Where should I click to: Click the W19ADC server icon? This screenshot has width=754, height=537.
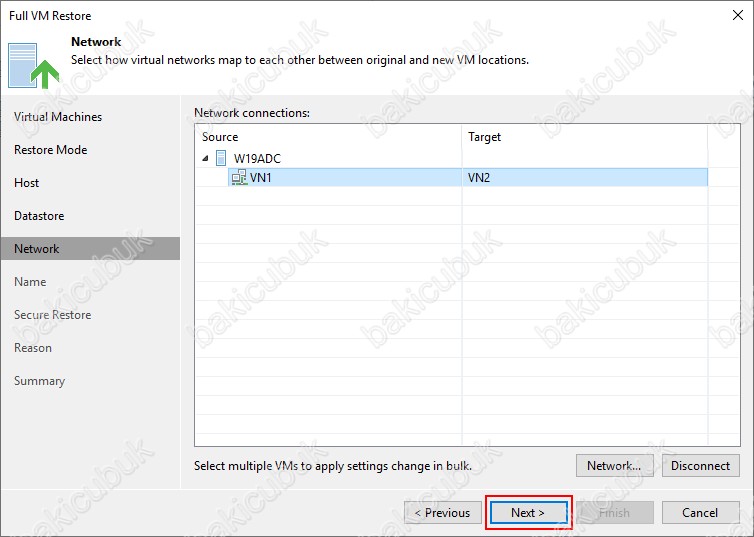[x=221, y=158]
